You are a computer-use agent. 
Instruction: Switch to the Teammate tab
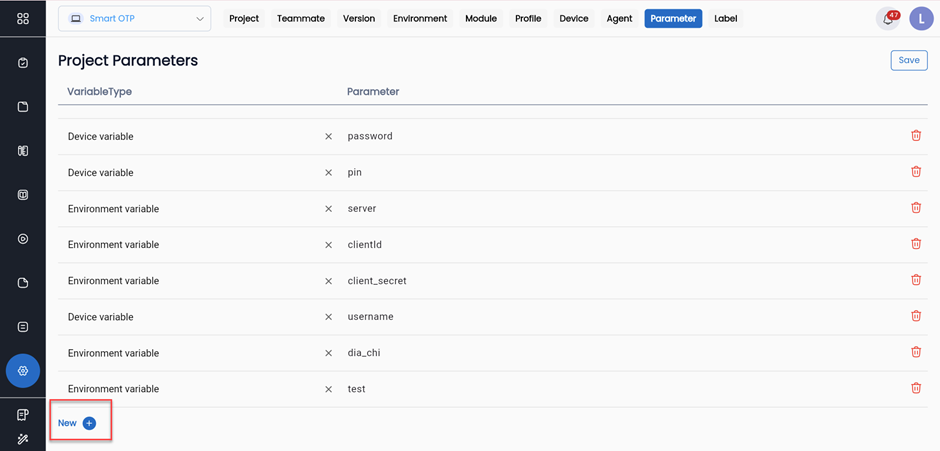[300, 19]
